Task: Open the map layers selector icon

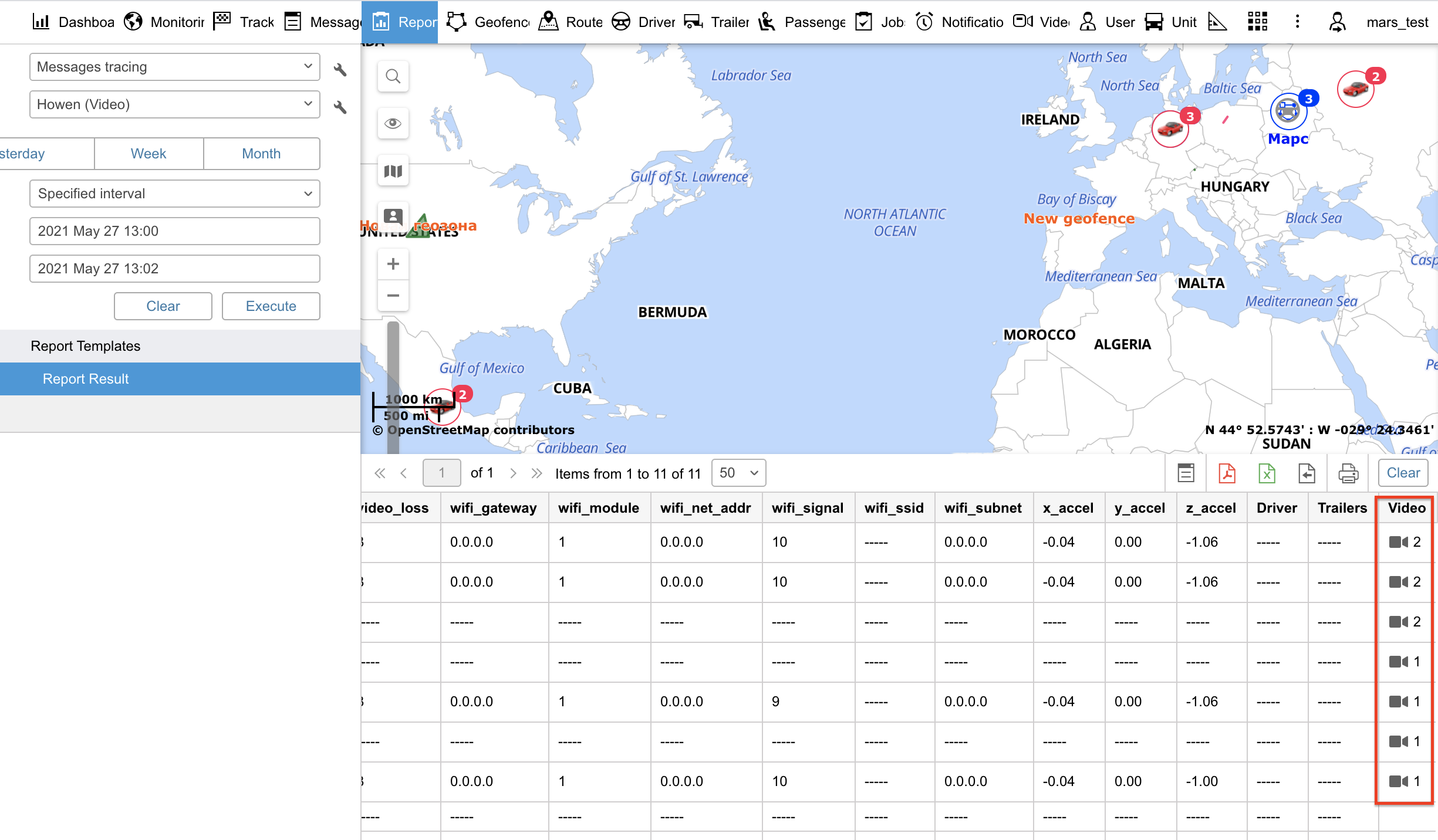Action: tap(393, 171)
